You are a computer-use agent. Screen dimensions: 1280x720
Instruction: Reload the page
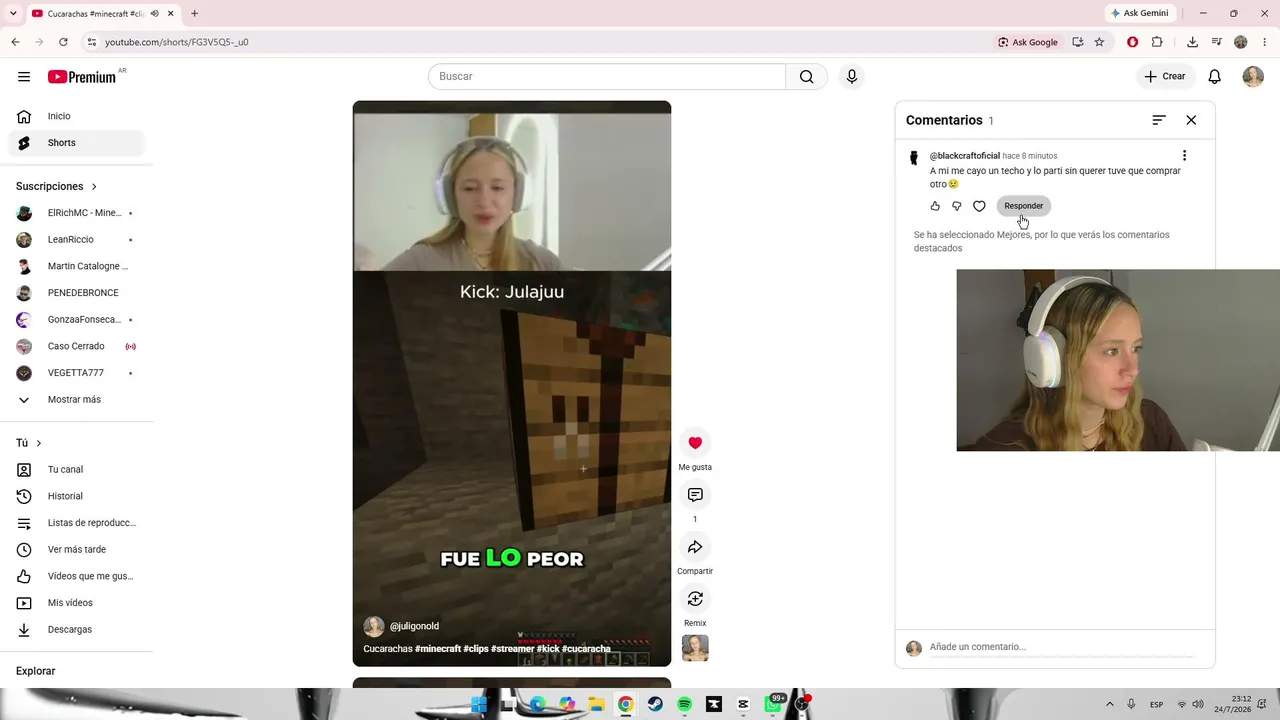(63, 42)
